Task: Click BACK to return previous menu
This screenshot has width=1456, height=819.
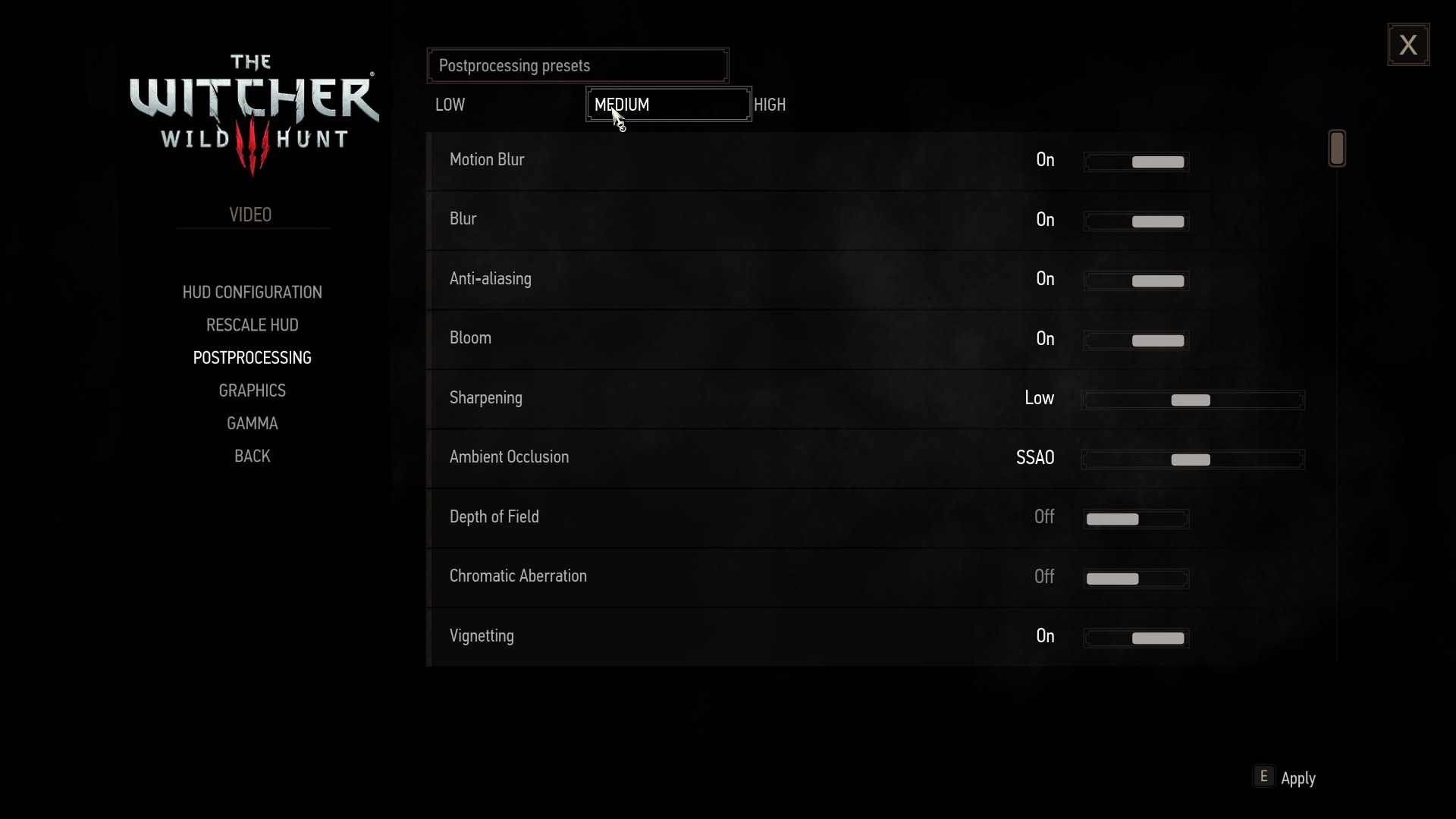Action: click(252, 456)
